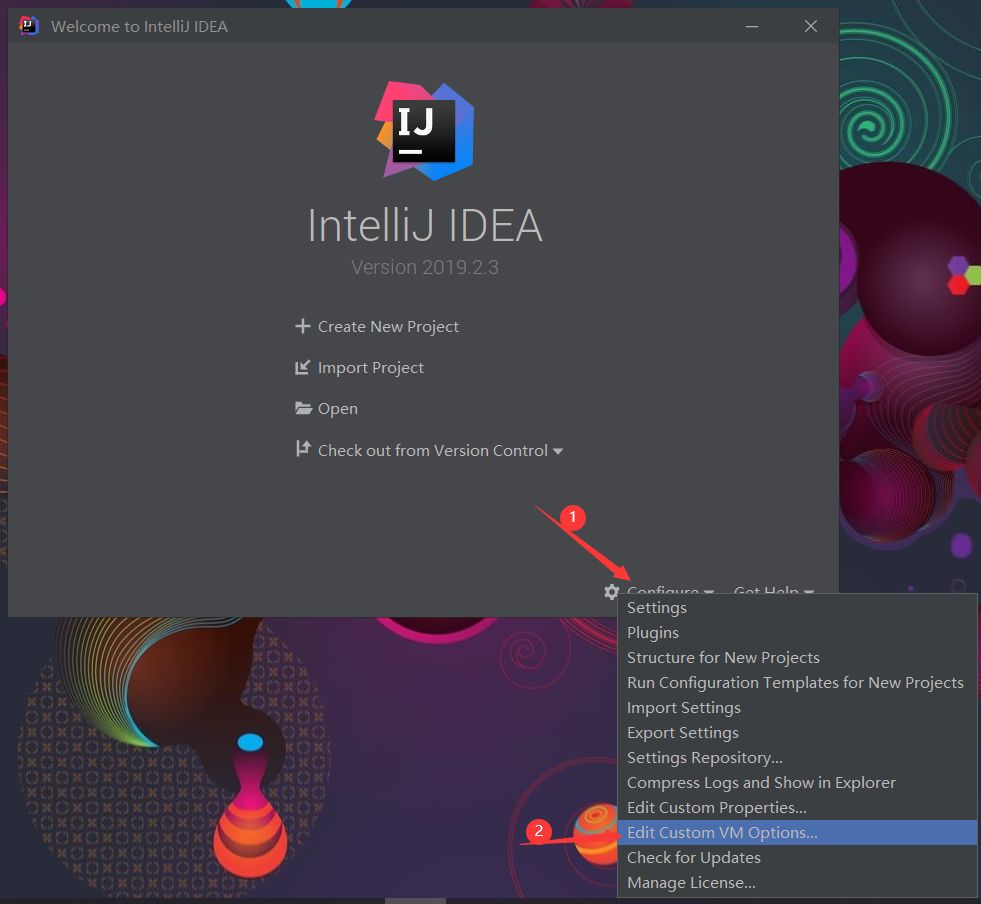Screen dimensions: 981x904
Task: Open Settings Repository... entry
Action: [797, 758]
